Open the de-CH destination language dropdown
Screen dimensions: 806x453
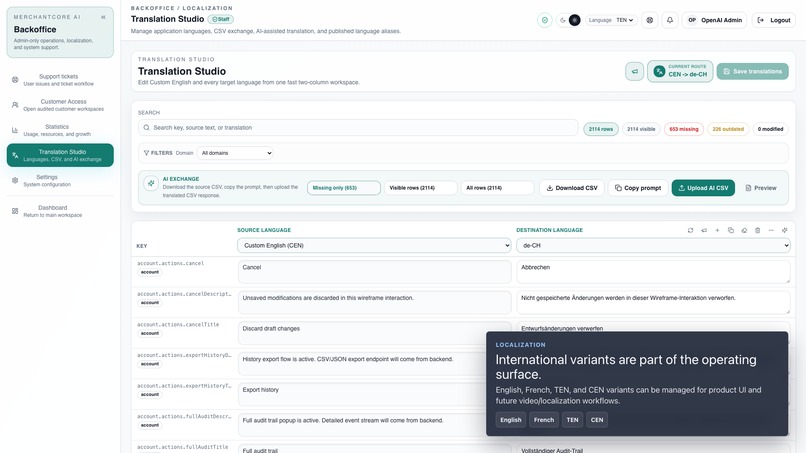pyautogui.click(x=653, y=245)
